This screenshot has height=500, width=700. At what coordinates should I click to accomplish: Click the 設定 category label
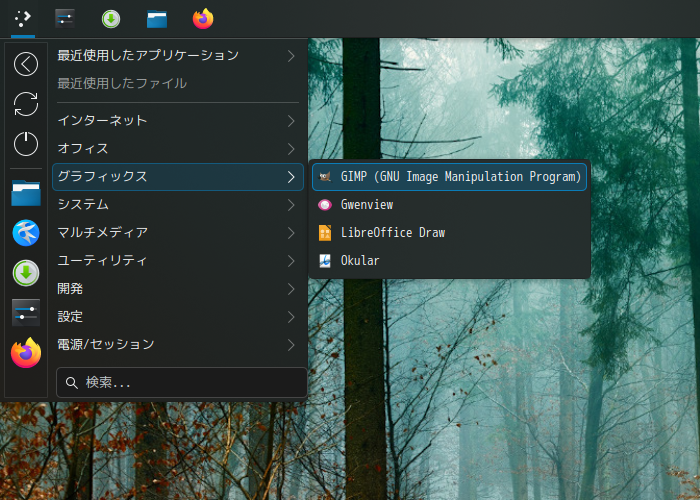70,317
